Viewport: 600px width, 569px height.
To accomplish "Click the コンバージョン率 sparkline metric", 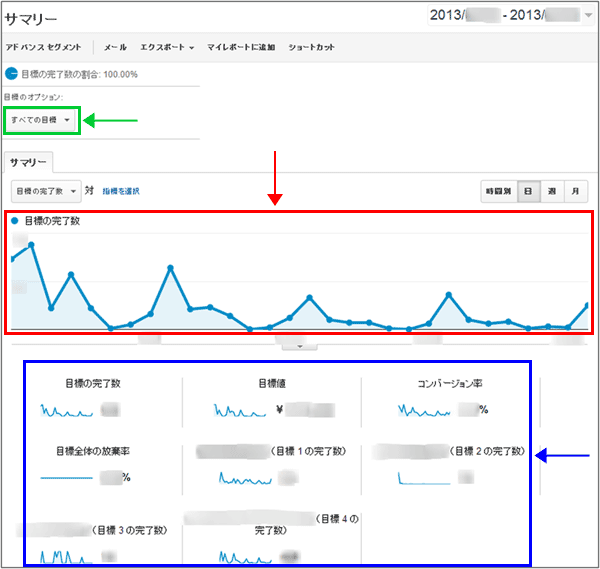I will [424, 411].
